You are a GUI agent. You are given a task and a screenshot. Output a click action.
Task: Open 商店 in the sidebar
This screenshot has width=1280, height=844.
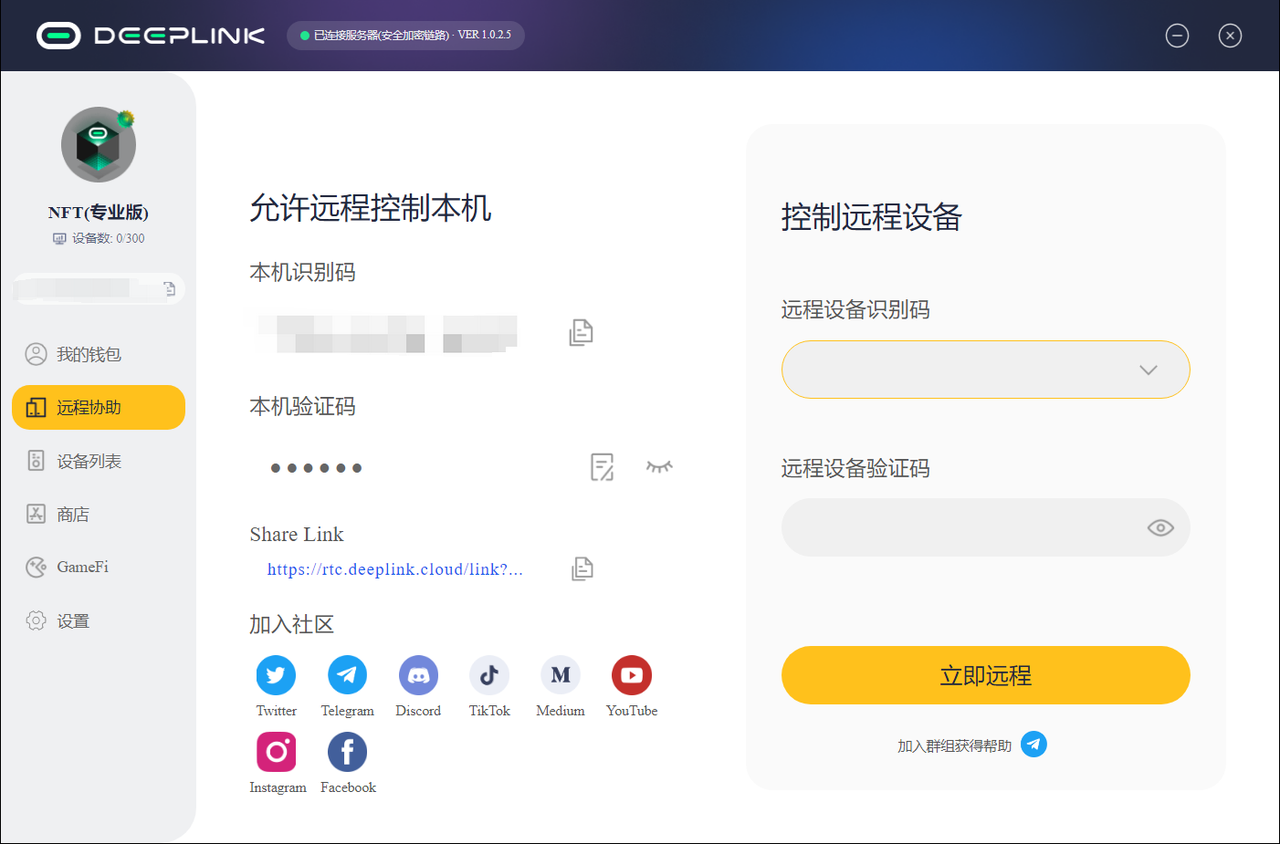[98, 514]
